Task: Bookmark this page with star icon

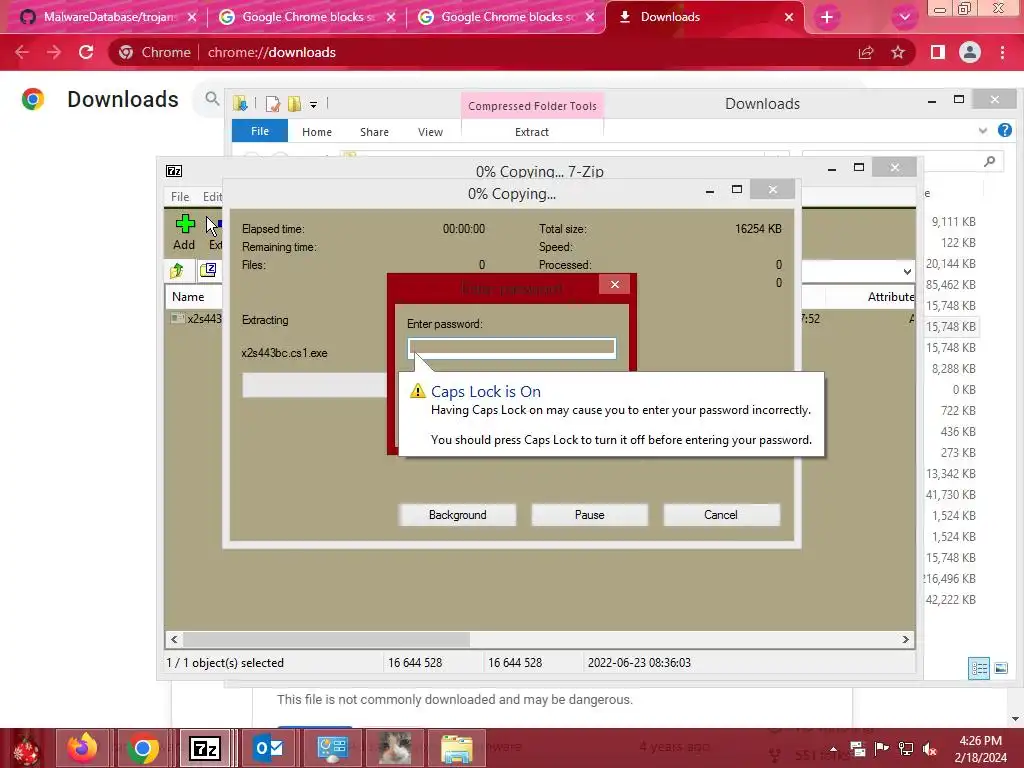Action: coord(898,52)
